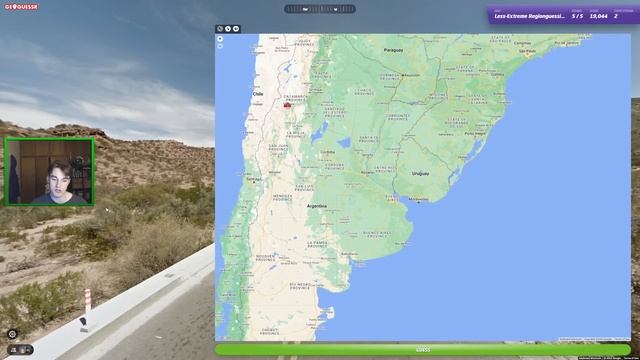Click Chaco Province label
The width and height of the screenshot is (640, 360).
[363, 92]
